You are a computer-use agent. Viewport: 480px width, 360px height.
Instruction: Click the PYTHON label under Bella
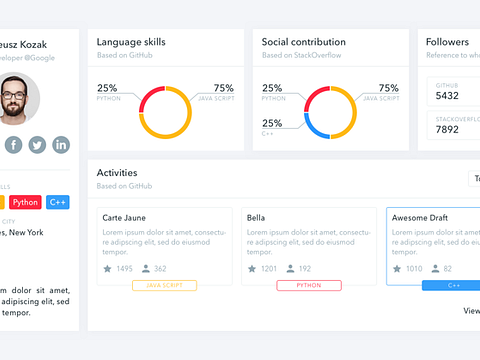(x=309, y=285)
